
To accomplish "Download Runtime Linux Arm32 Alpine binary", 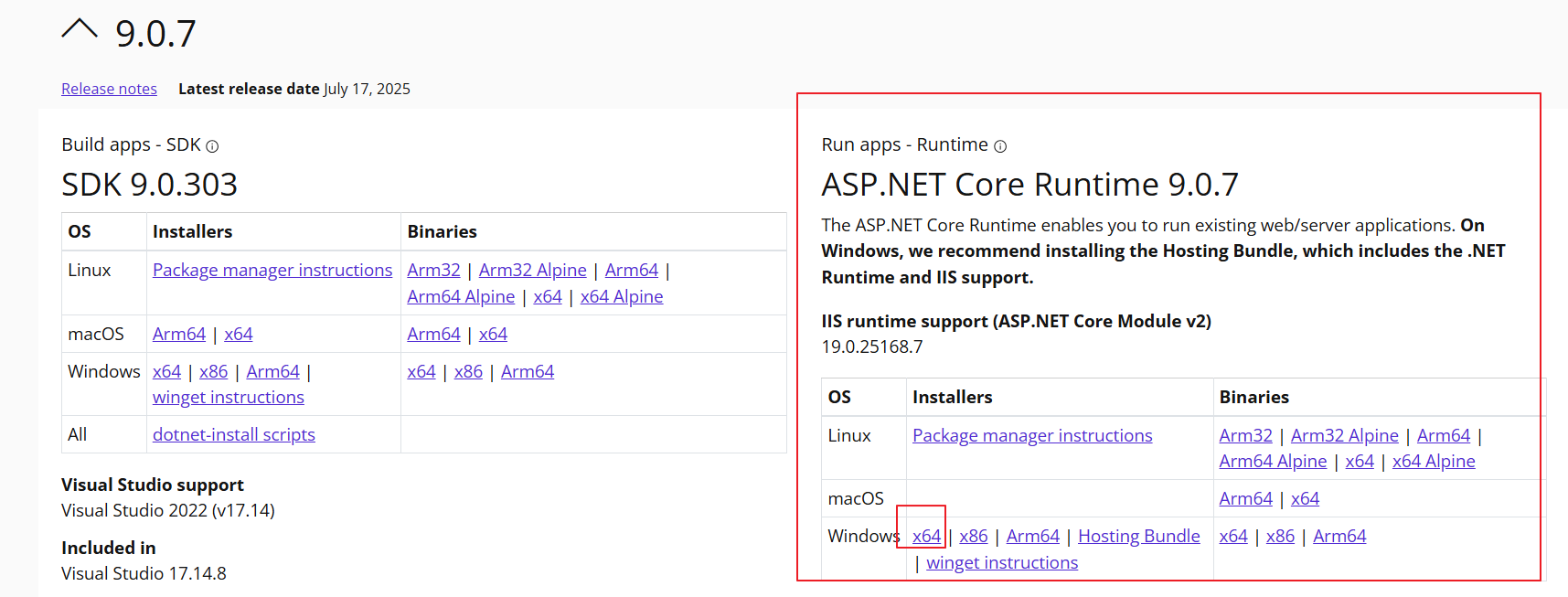I will (x=1345, y=435).
